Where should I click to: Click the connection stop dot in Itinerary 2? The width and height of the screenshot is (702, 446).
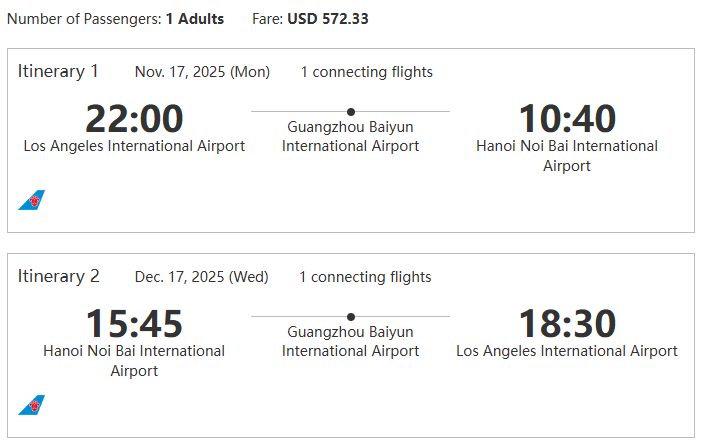point(351,316)
